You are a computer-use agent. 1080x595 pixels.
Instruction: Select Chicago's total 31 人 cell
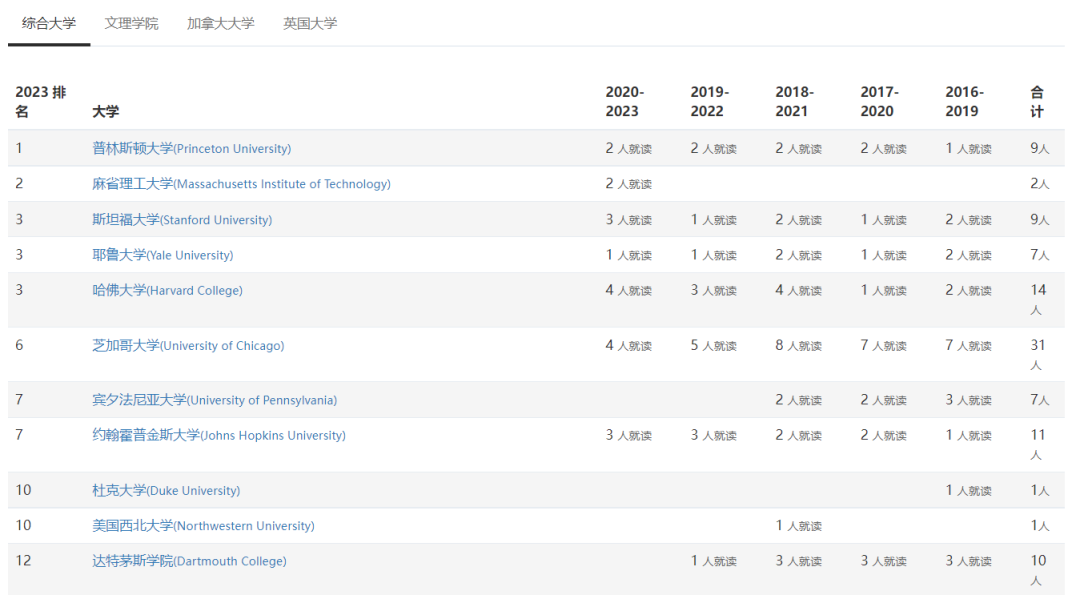(1038, 354)
